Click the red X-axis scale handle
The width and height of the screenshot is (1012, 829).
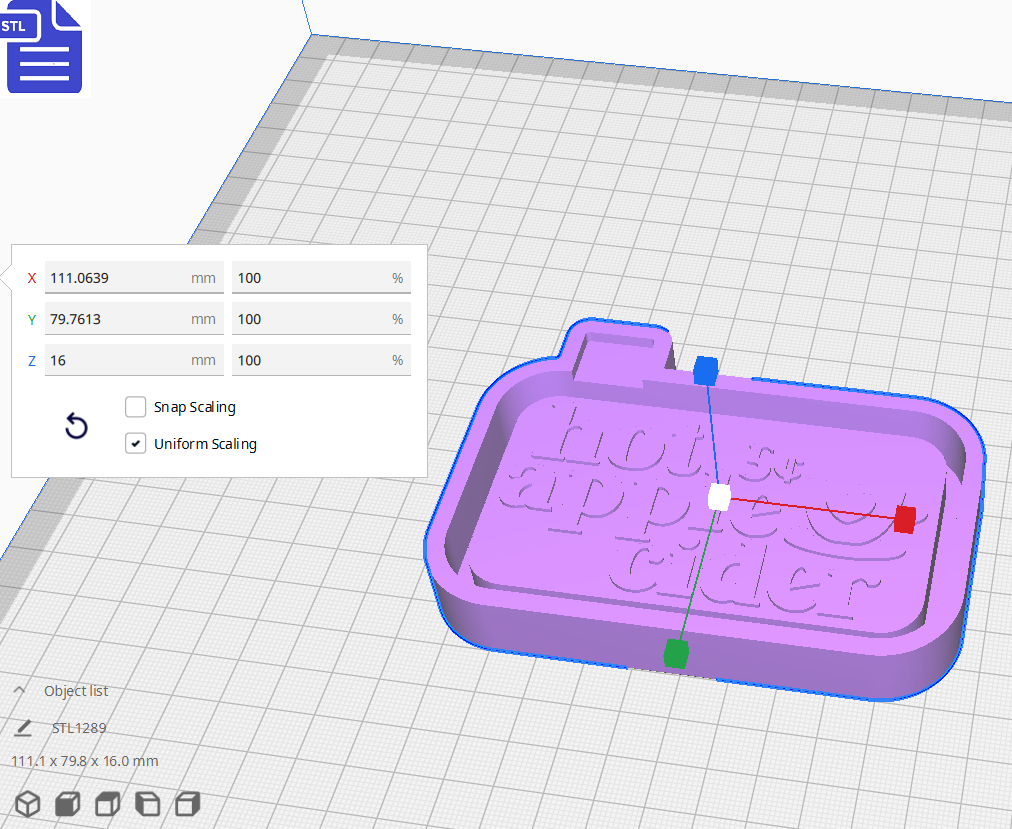click(x=905, y=520)
